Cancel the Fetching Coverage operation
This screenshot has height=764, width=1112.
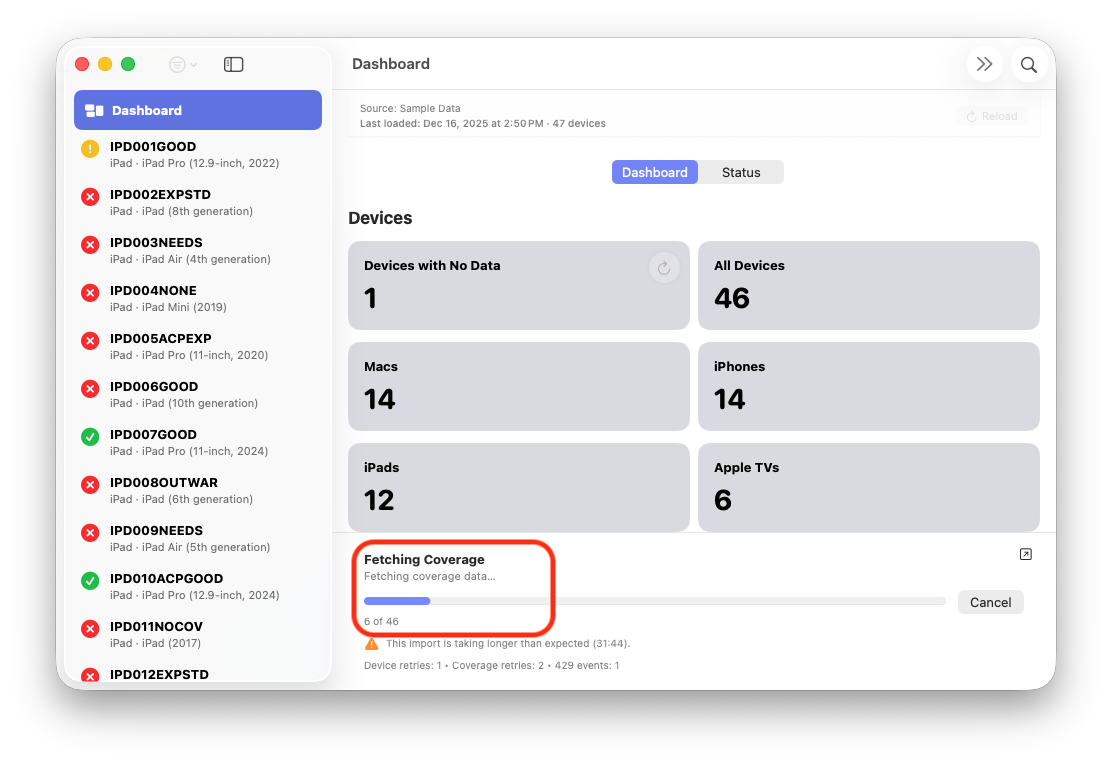click(990, 601)
